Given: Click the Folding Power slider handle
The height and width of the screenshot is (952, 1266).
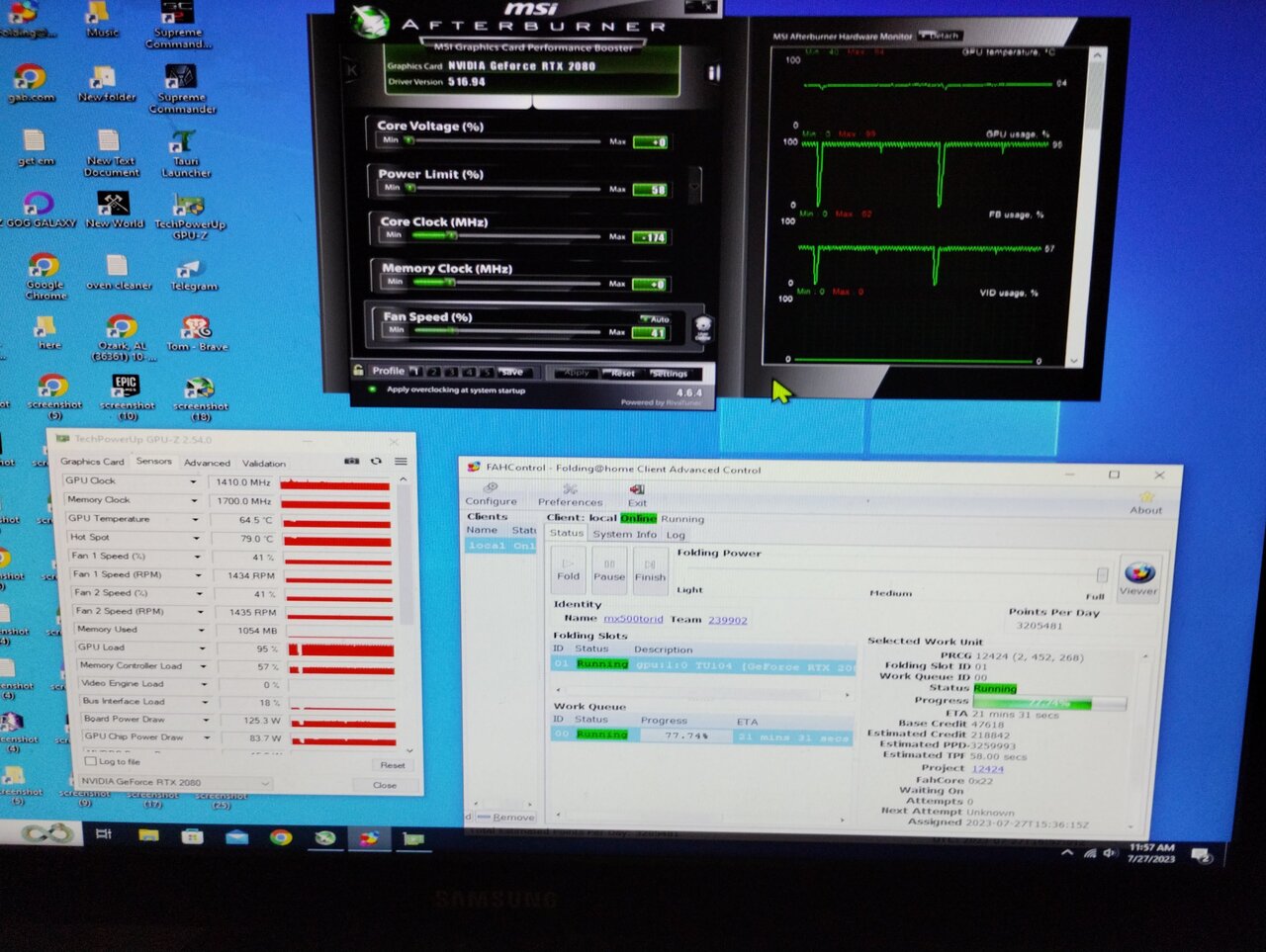Looking at the screenshot, I should point(1102,574).
